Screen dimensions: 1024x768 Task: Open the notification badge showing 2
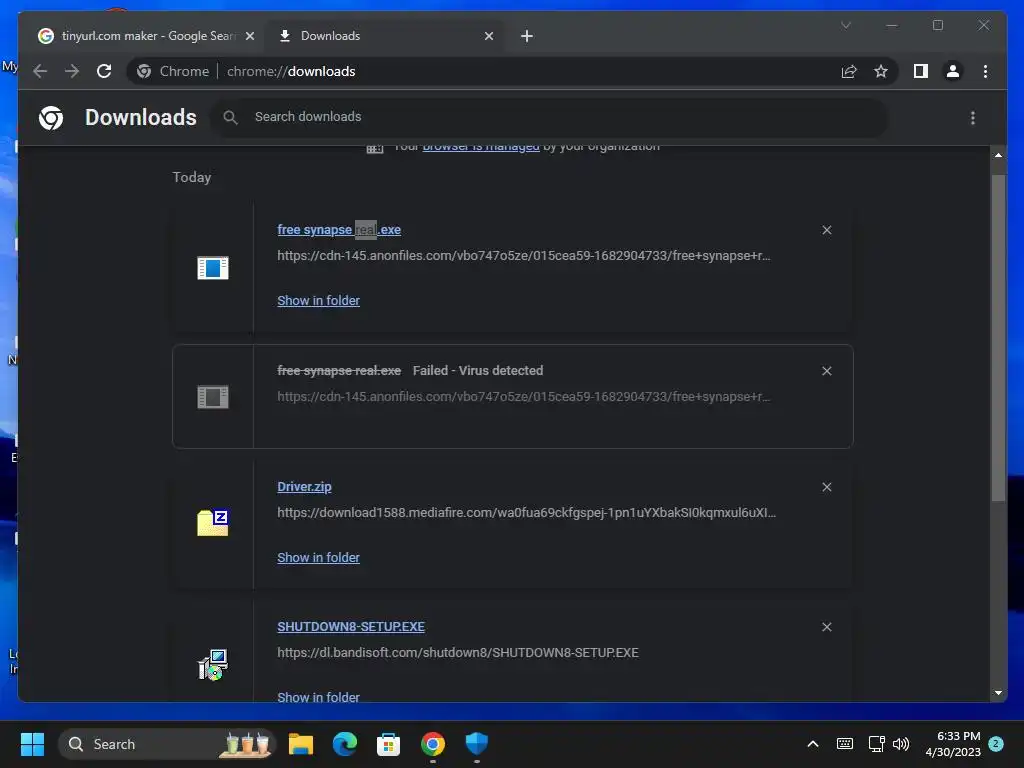996,744
